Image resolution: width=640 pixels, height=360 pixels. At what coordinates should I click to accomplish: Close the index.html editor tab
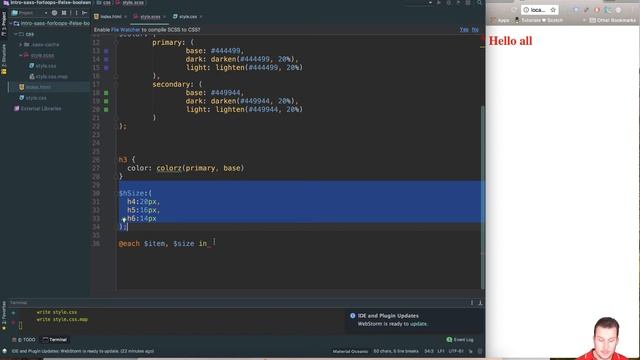[x=125, y=17]
